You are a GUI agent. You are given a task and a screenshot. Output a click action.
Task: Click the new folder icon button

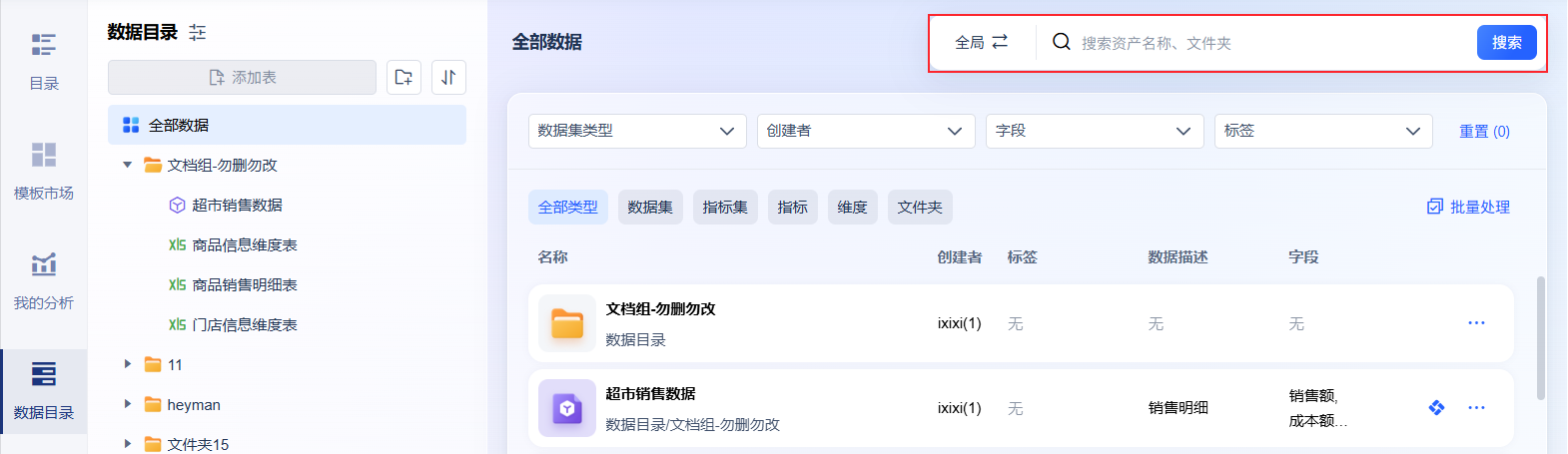[403, 77]
